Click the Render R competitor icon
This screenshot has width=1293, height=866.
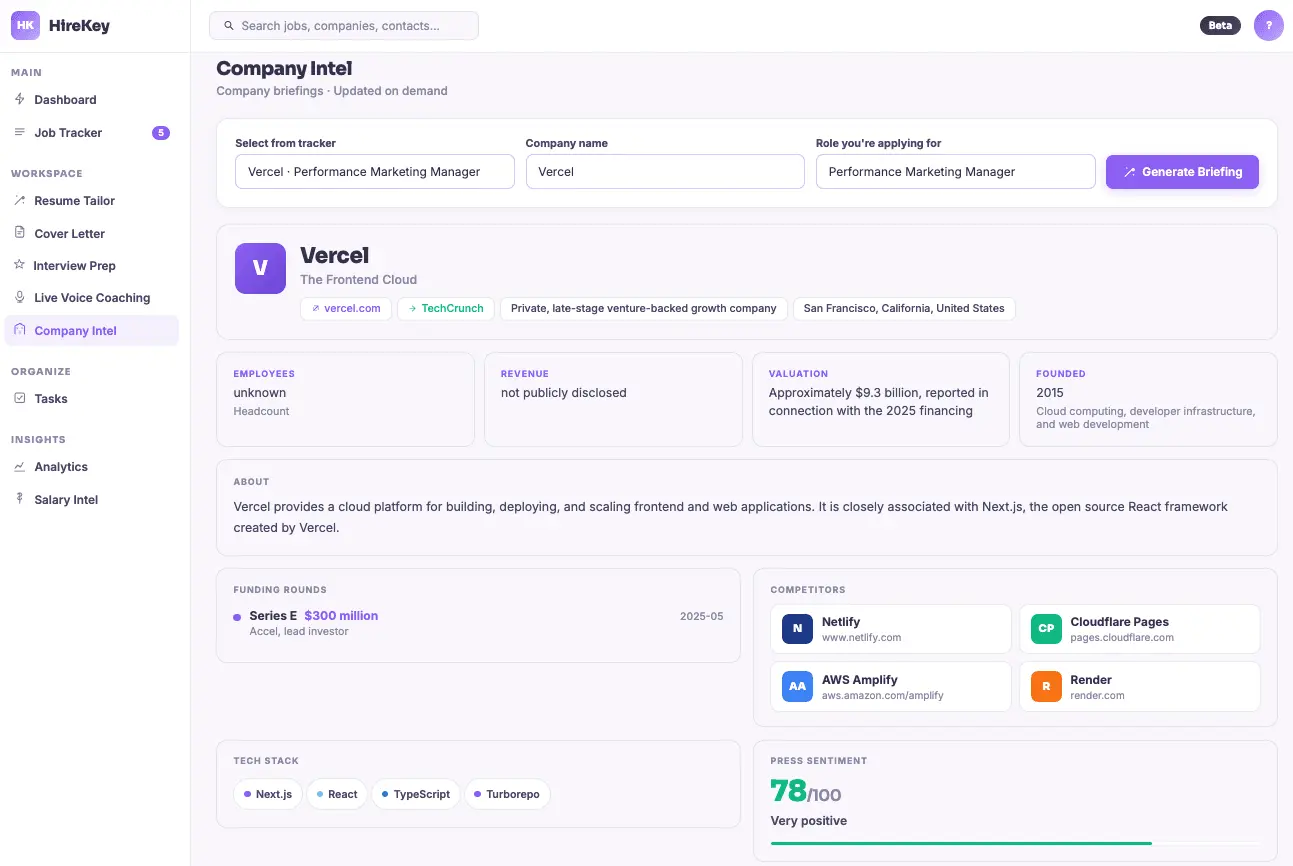1046,686
